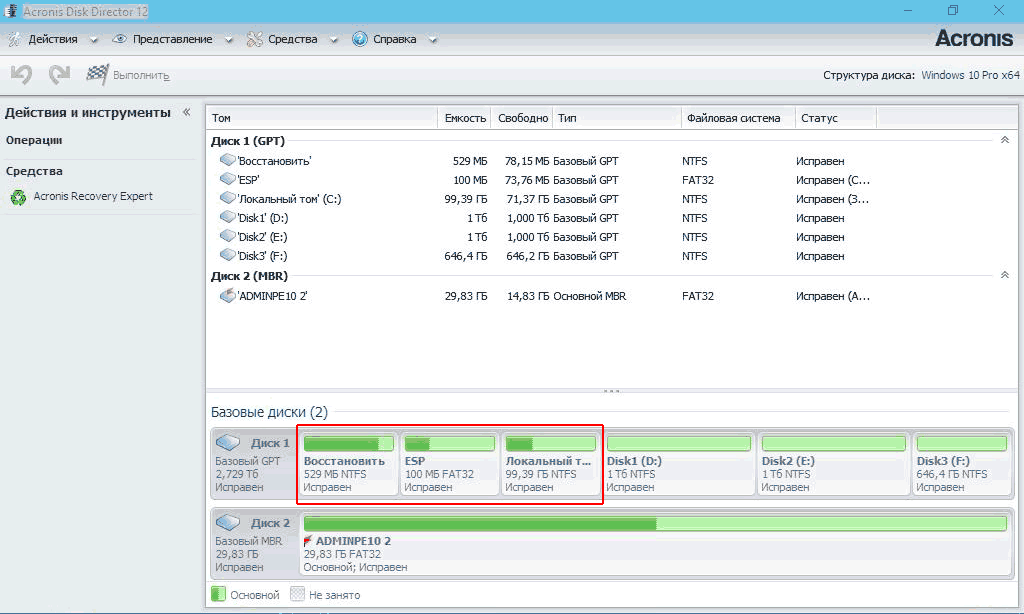Click volume icon of 'ESP' row
Viewport: 1024px width, 614px height.
click(x=227, y=179)
